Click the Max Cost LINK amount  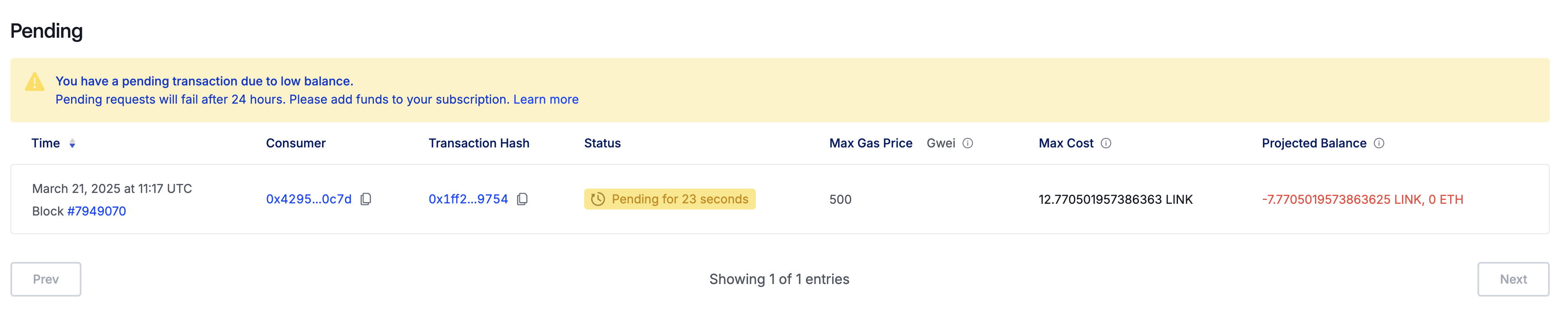point(1115,199)
